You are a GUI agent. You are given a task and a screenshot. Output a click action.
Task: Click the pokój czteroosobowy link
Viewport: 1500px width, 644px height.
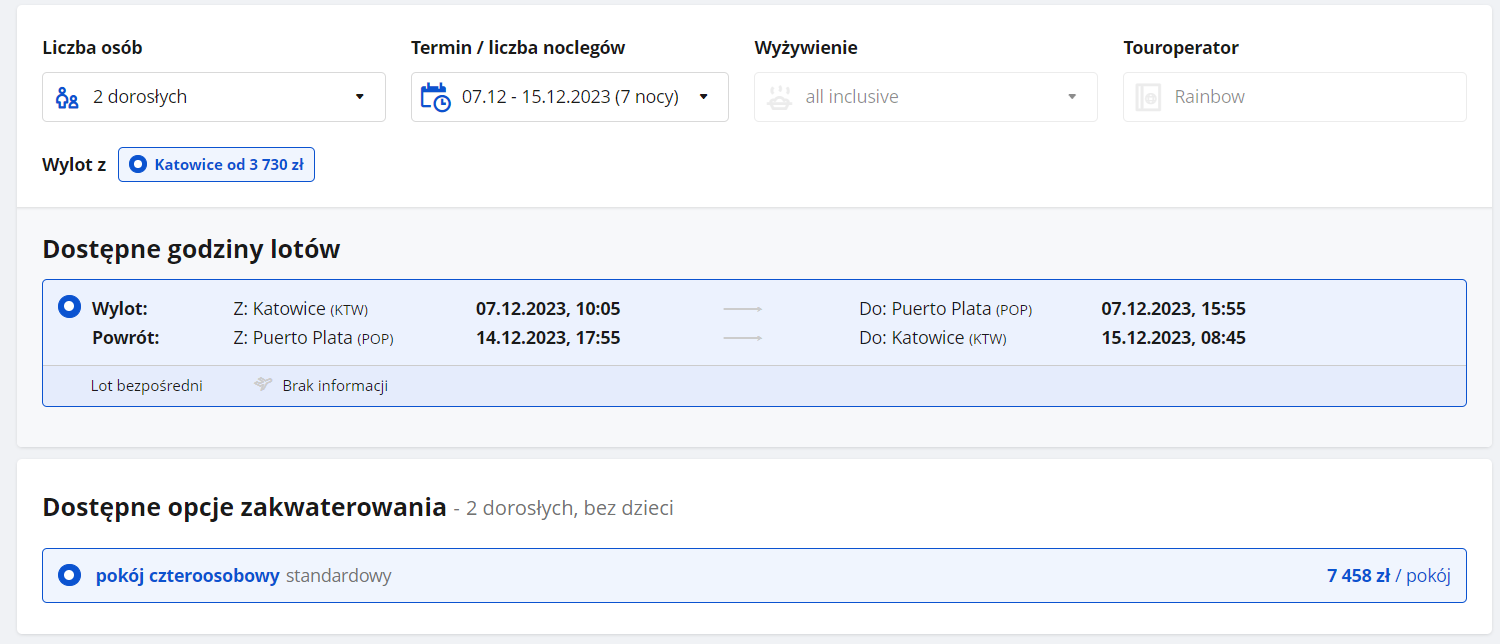187,576
